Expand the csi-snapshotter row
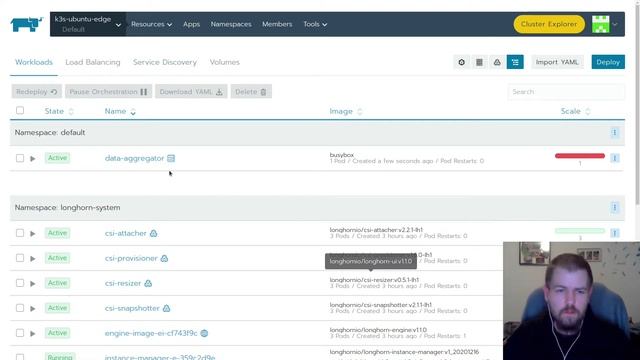The width and height of the screenshot is (640, 360). (33, 308)
